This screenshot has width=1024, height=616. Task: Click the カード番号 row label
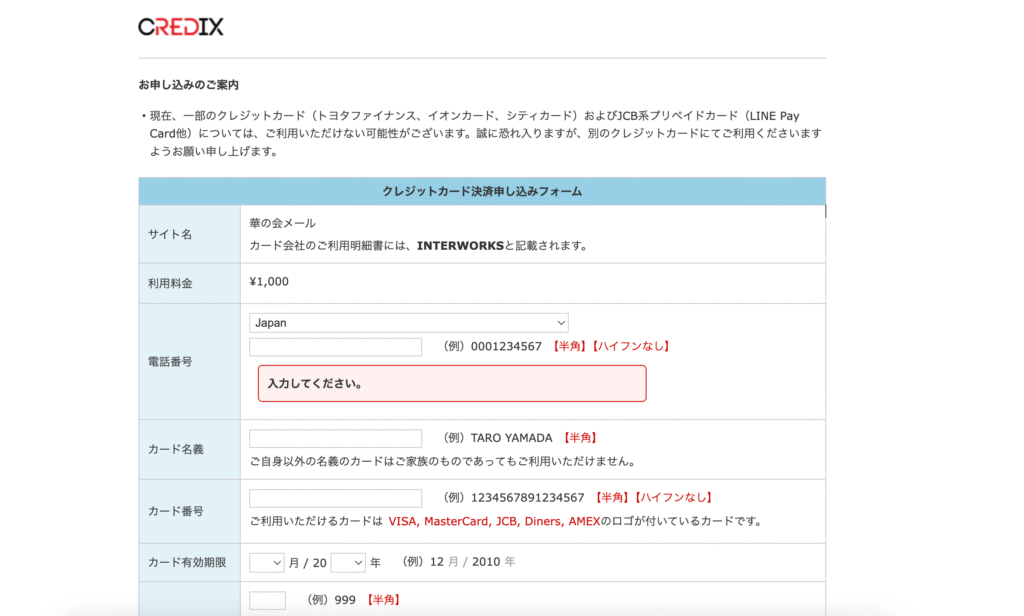click(x=176, y=511)
